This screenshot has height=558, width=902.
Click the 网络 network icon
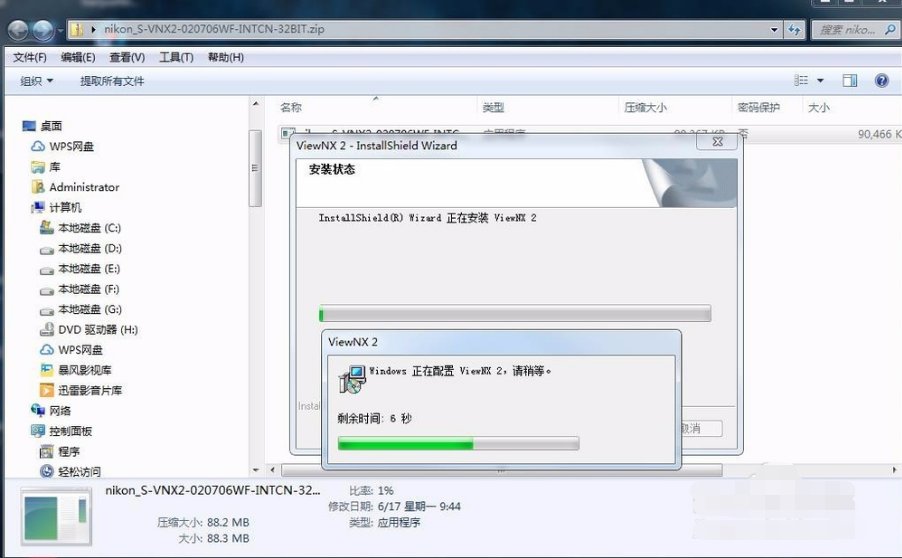(37, 410)
